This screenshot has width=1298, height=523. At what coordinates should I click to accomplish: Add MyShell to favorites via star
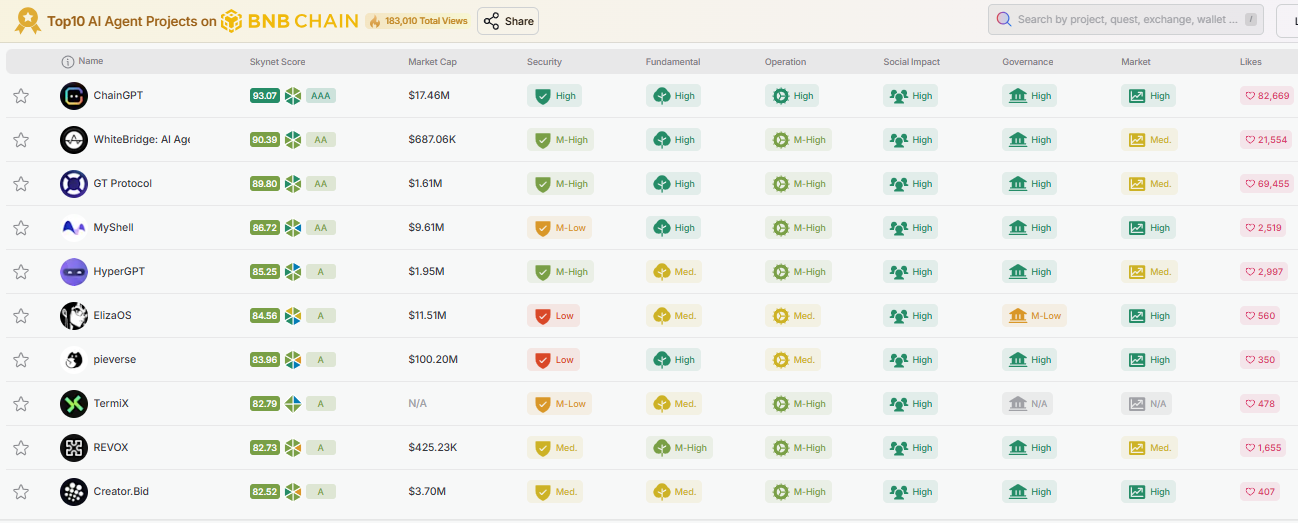[x=20, y=228]
